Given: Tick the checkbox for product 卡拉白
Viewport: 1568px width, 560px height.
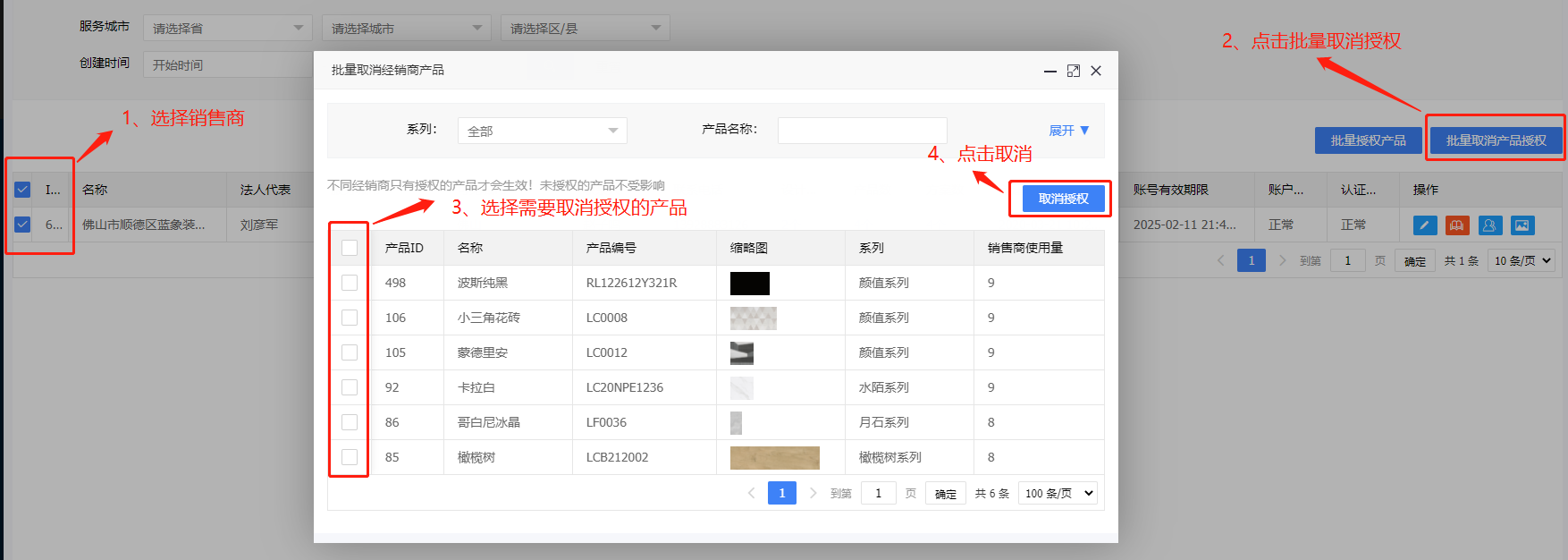Looking at the screenshot, I should coord(350,387).
